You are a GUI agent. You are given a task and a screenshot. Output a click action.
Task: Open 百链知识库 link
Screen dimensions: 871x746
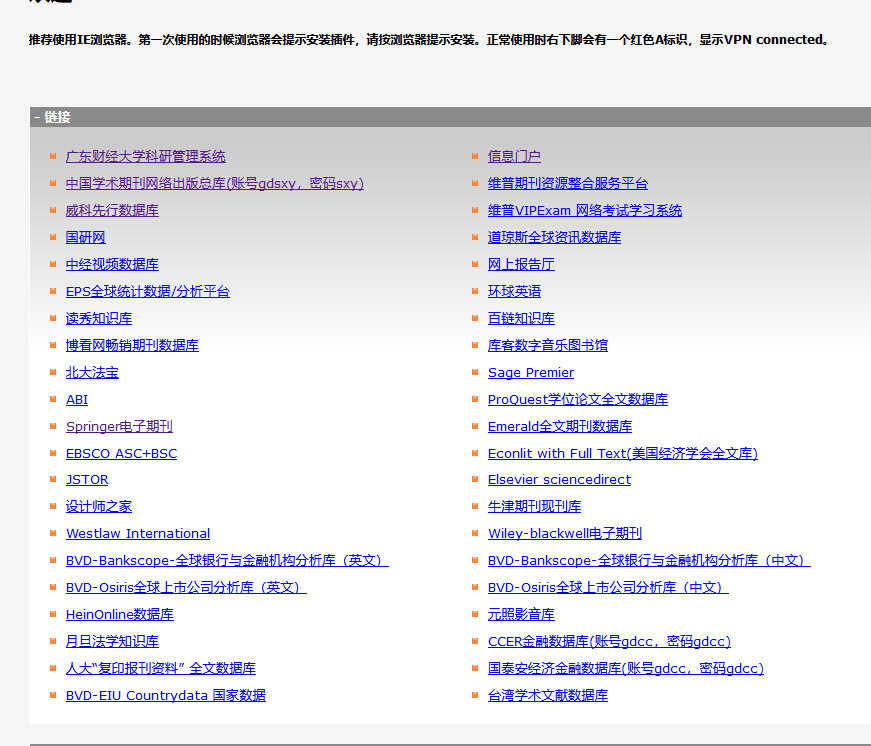pos(521,318)
